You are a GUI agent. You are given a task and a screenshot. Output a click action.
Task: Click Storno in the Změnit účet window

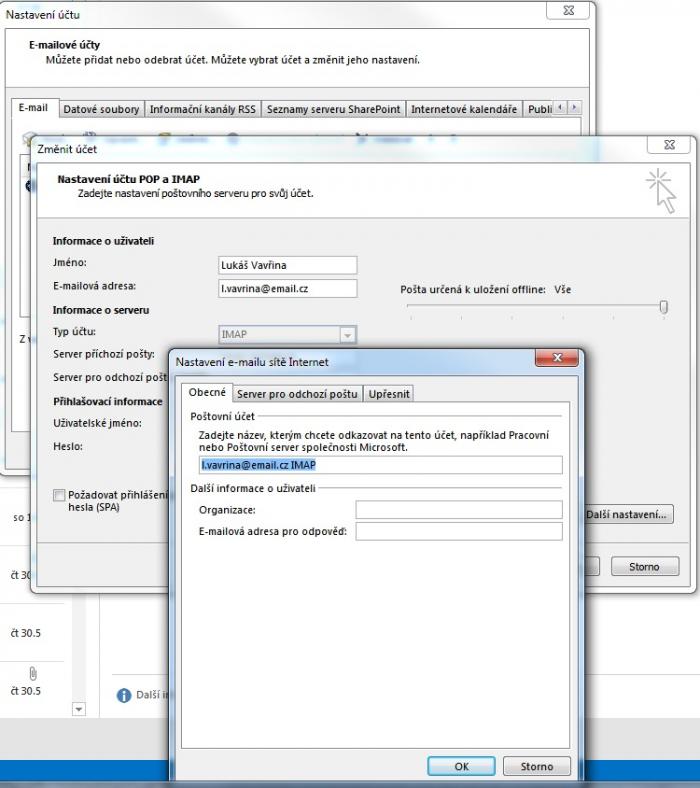click(643, 566)
